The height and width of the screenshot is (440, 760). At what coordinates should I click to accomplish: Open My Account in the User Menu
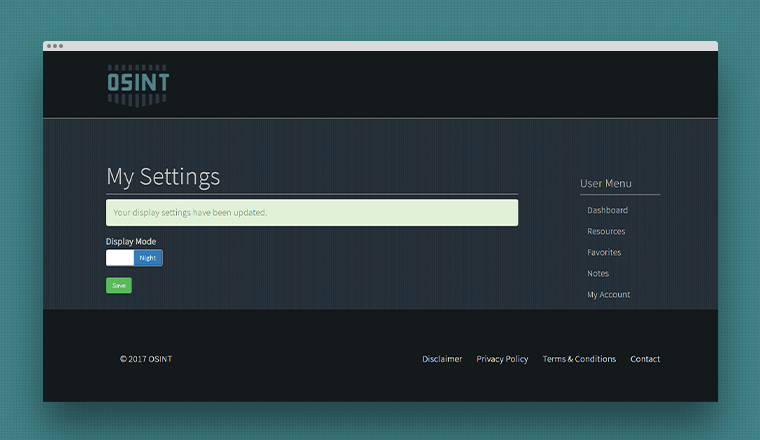(608, 295)
